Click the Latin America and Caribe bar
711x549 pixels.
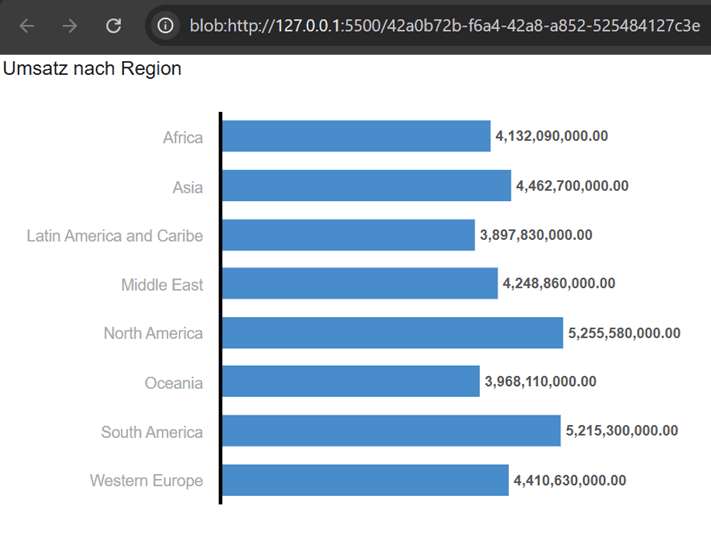pyautogui.click(x=347, y=235)
